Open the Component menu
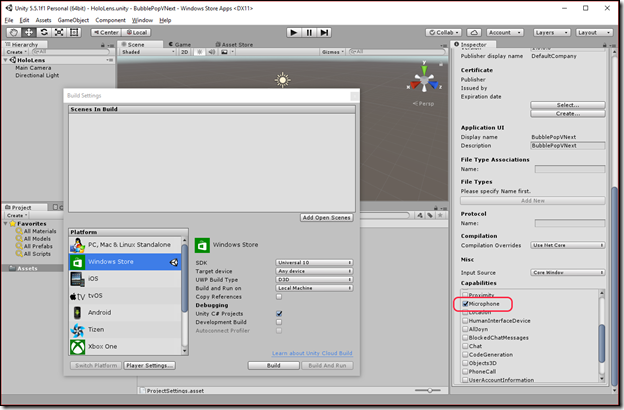Screen dimensions: 624x410 coord(110,20)
